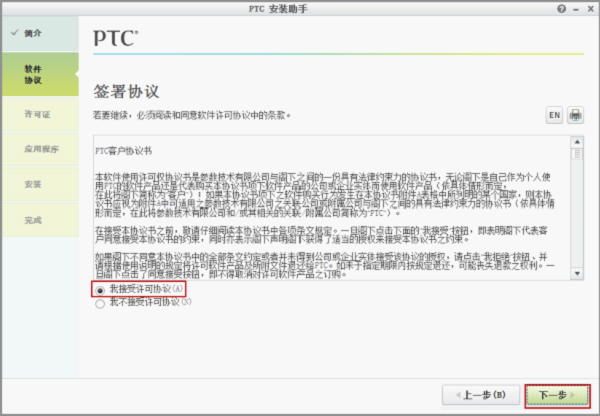The height and width of the screenshot is (416, 600).
Task: Click the checkmark next to 简介
Action: (15, 33)
